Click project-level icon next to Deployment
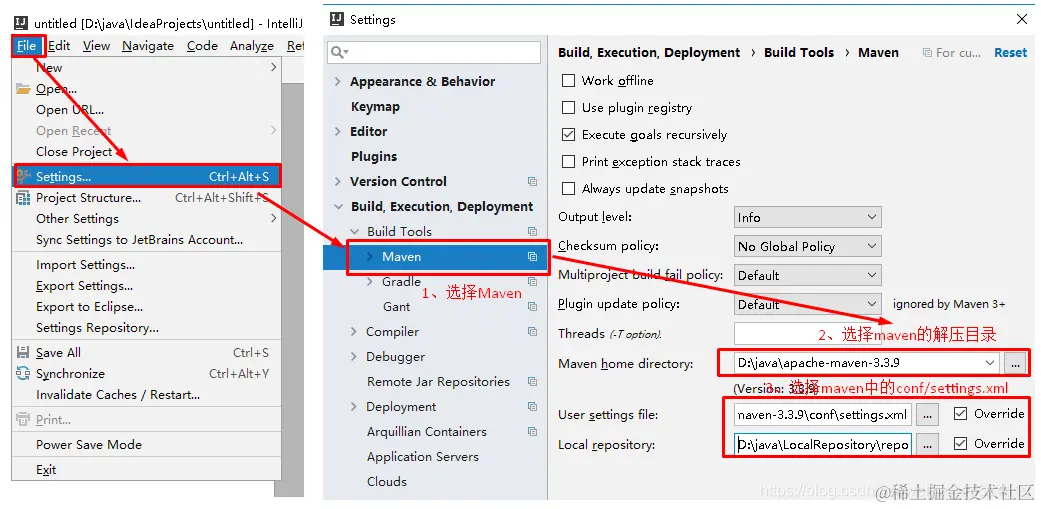1041x509 pixels. [532, 407]
